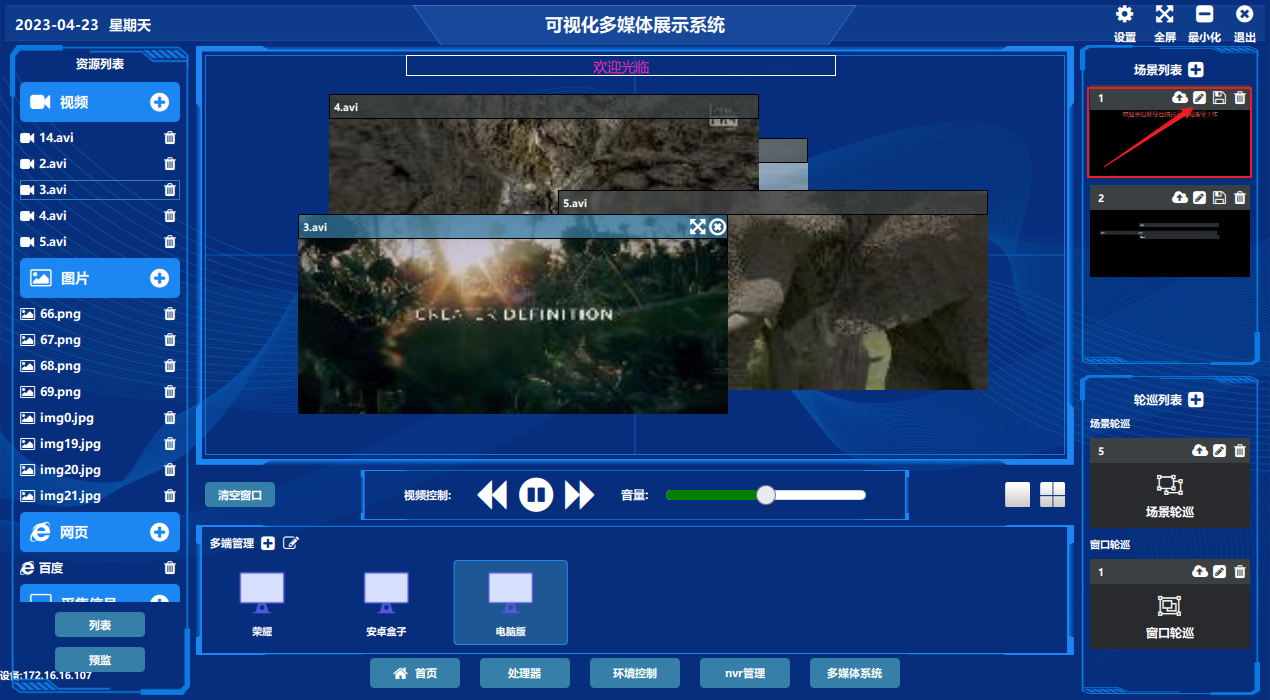Add new patrol in 轮巡列表
This screenshot has height=700, width=1270.
1196,400
